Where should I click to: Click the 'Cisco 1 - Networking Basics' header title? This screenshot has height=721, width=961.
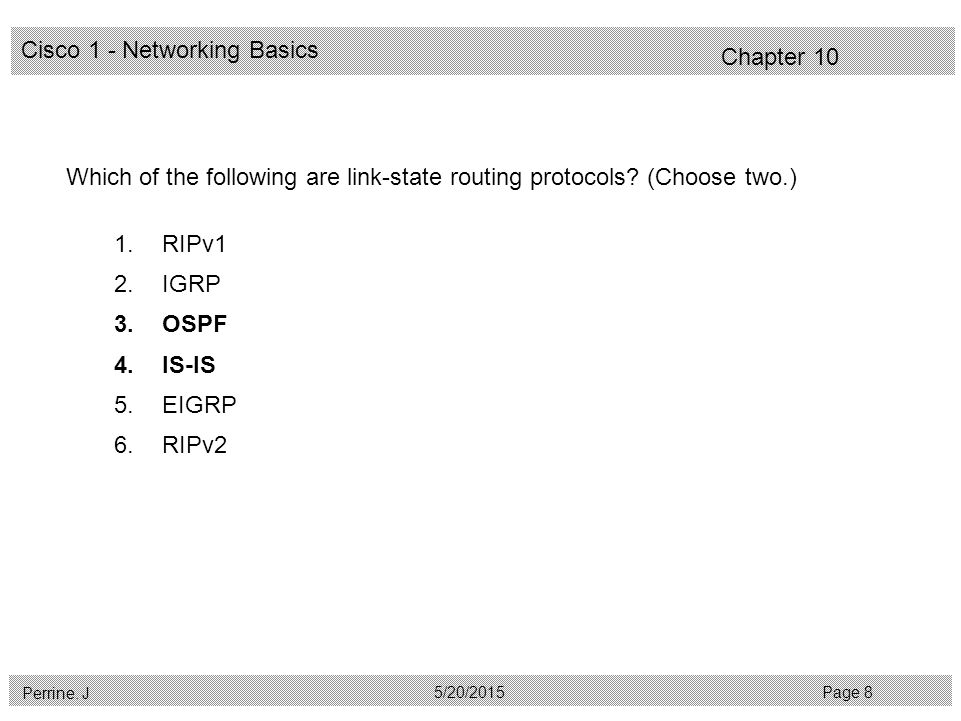pos(170,50)
